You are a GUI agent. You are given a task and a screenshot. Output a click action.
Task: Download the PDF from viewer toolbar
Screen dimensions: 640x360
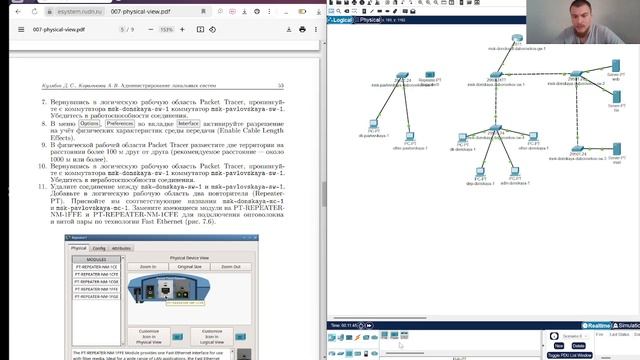tap(289, 29)
